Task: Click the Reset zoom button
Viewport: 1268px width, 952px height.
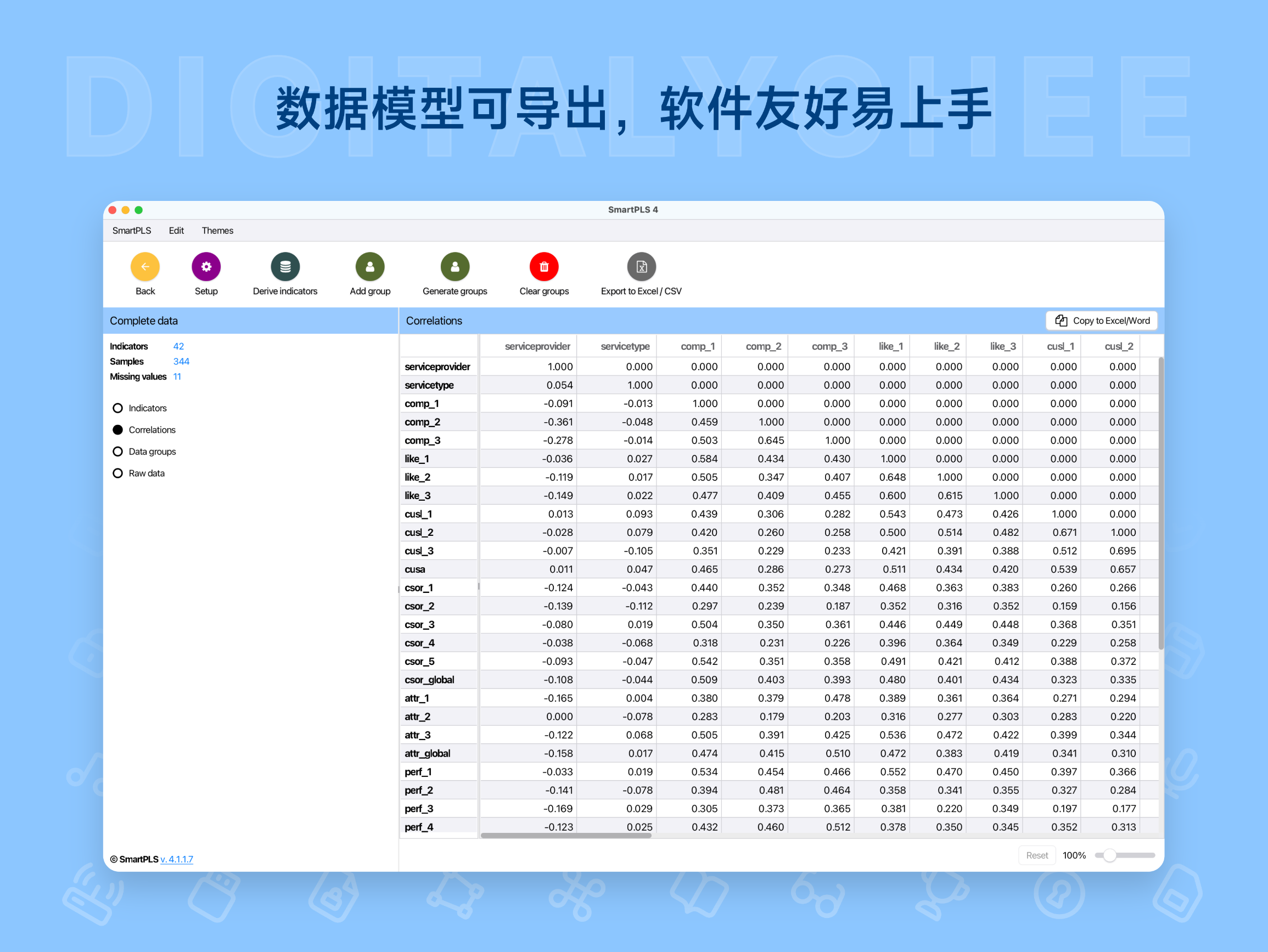Action: (x=1037, y=854)
